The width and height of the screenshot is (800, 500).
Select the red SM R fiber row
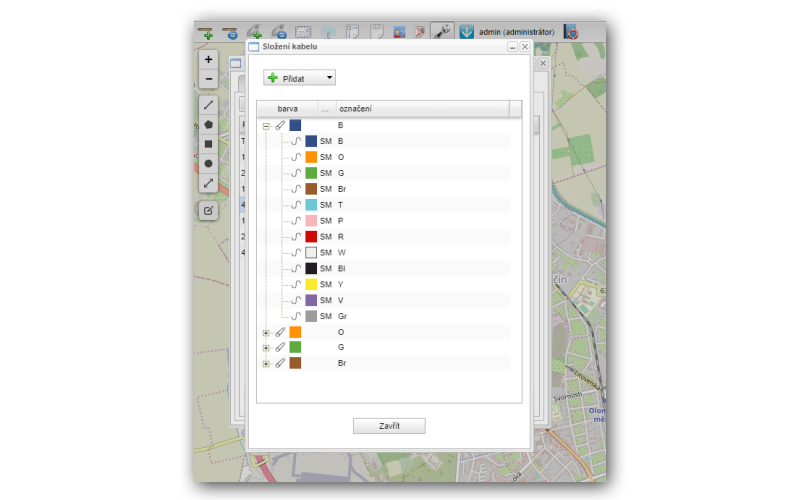pos(340,237)
